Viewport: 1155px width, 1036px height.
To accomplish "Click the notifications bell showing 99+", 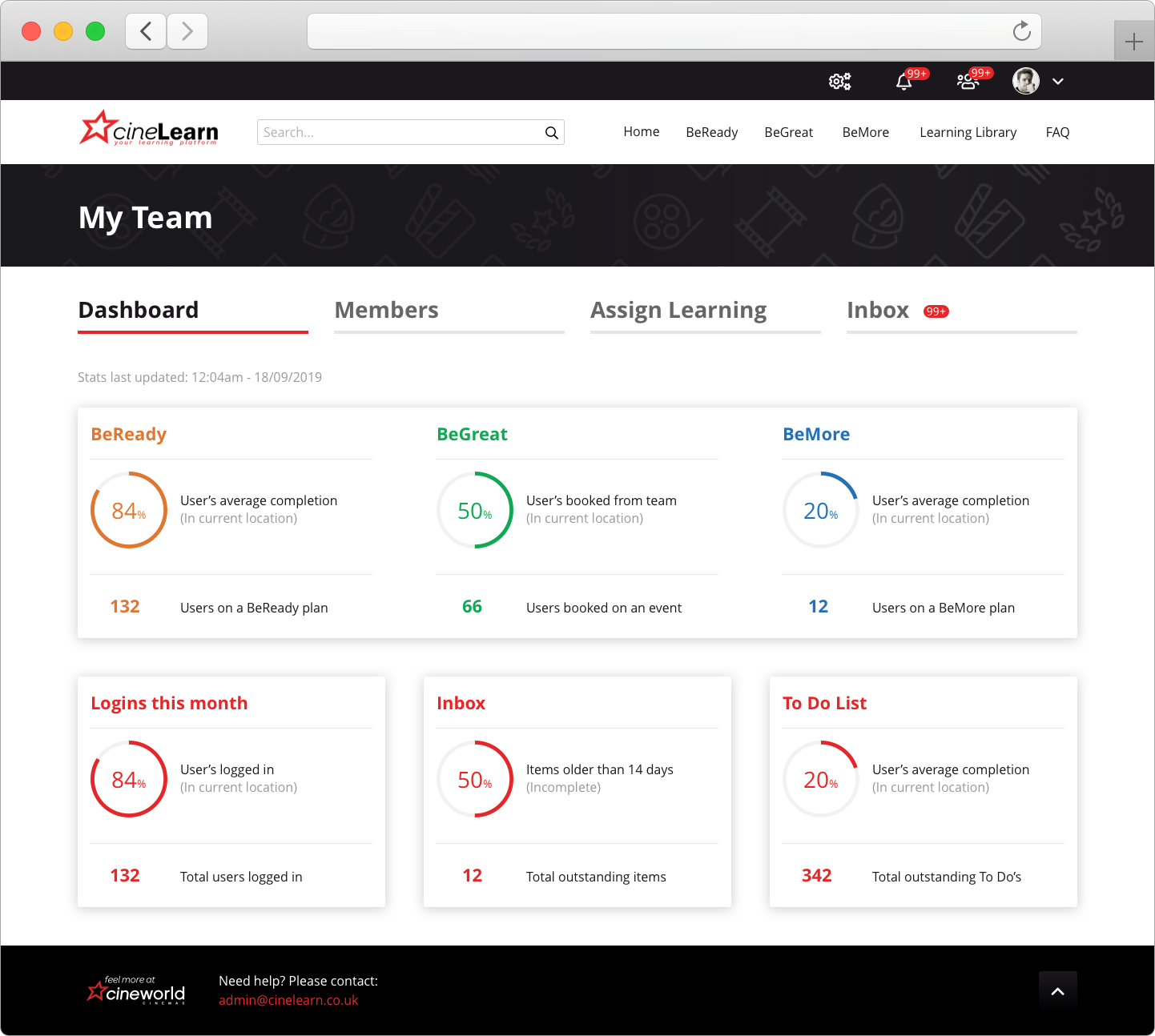I will pos(904,81).
